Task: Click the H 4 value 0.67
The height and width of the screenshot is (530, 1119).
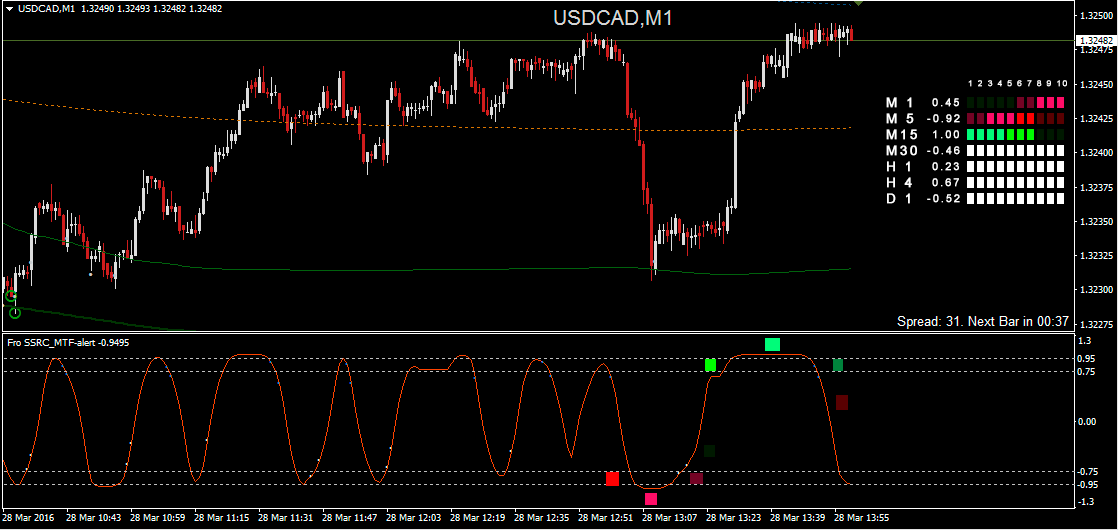Action: 946,183
